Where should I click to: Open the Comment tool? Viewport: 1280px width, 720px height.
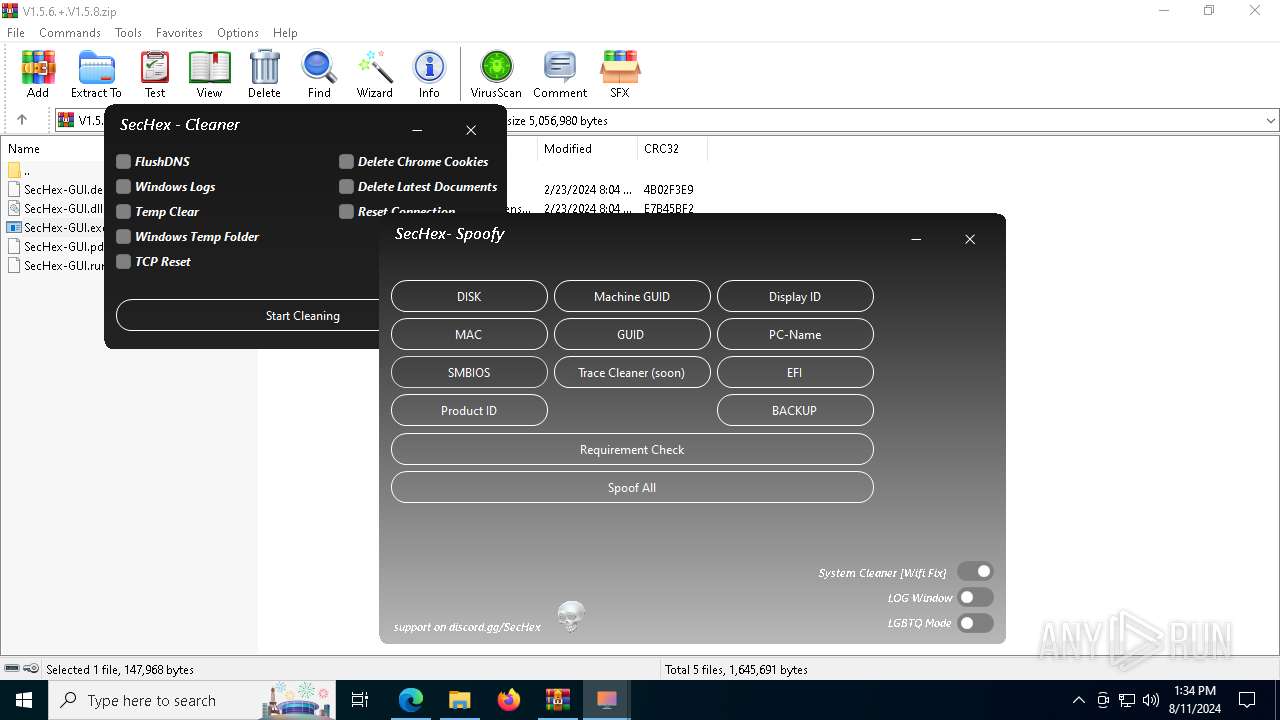pyautogui.click(x=560, y=74)
